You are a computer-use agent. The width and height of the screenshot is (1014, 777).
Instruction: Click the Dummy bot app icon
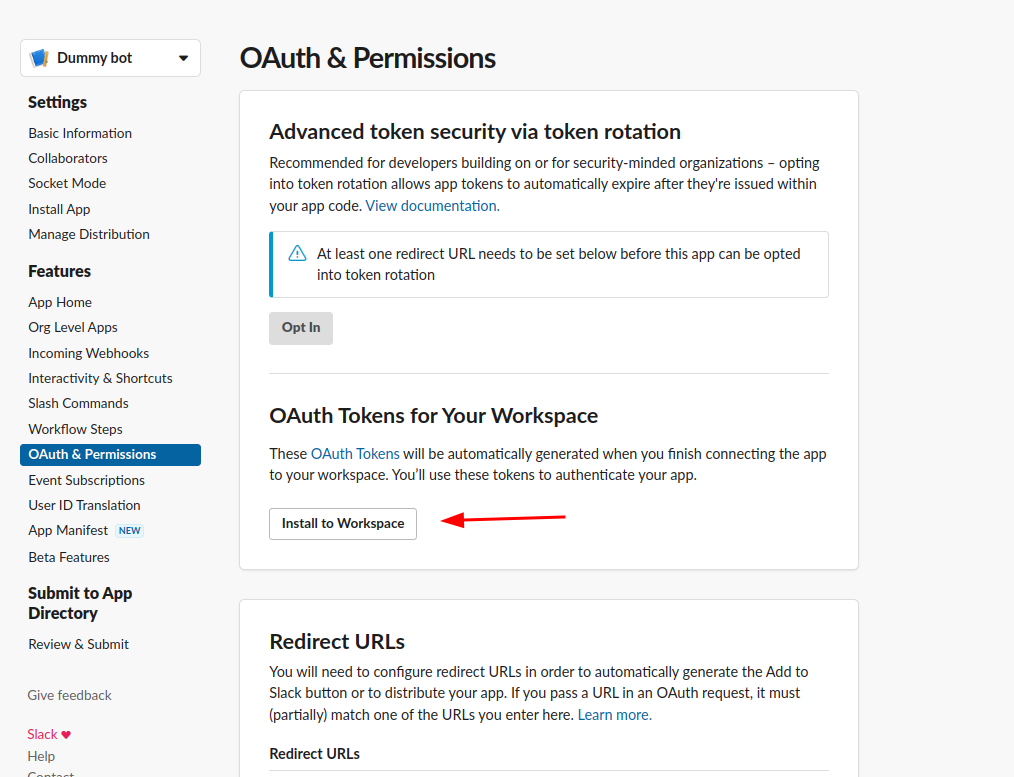(40, 58)
